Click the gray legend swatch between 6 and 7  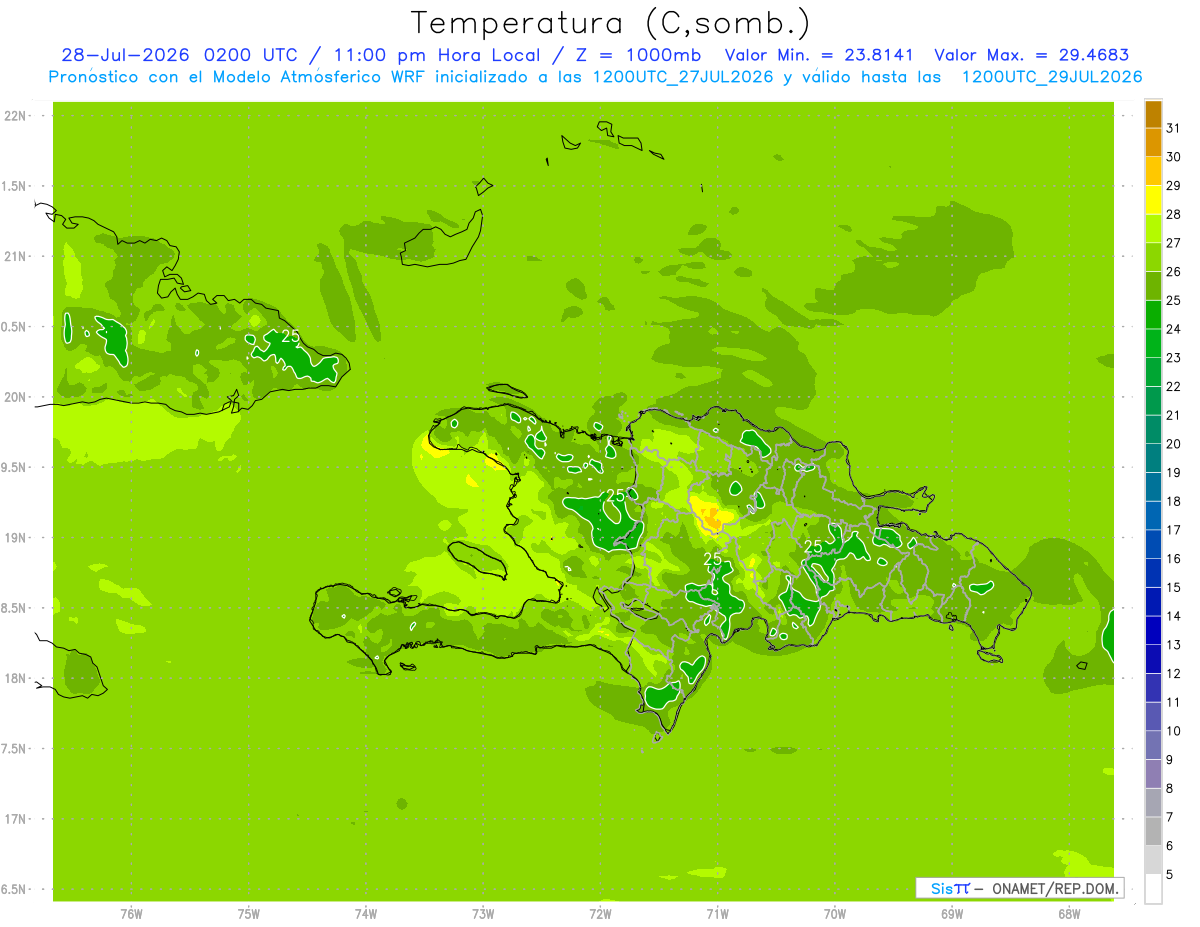(1153, 831)
